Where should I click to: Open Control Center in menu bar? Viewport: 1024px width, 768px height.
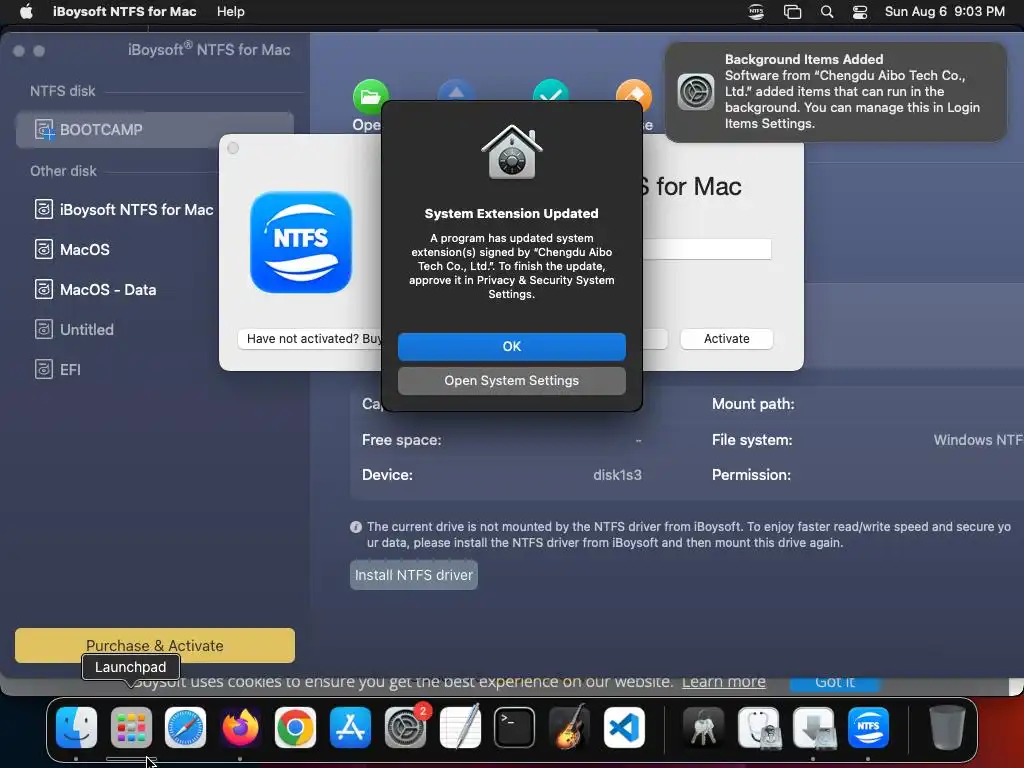tap(860, 12)
